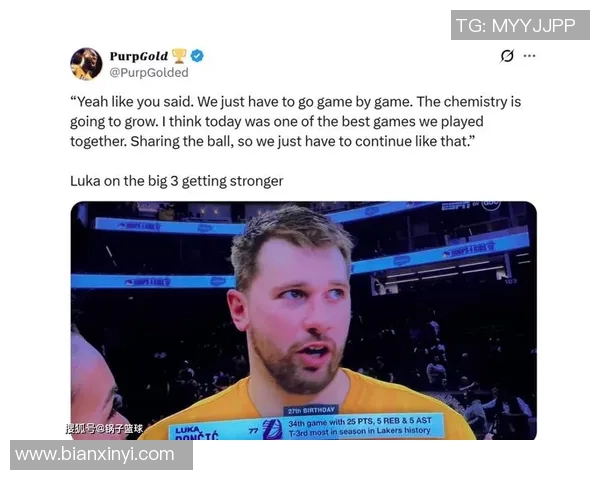The height and width of the screenshot is (480, 600).
Task: Click the Grok slashed-circle icon
Action: tap(507, 56)
